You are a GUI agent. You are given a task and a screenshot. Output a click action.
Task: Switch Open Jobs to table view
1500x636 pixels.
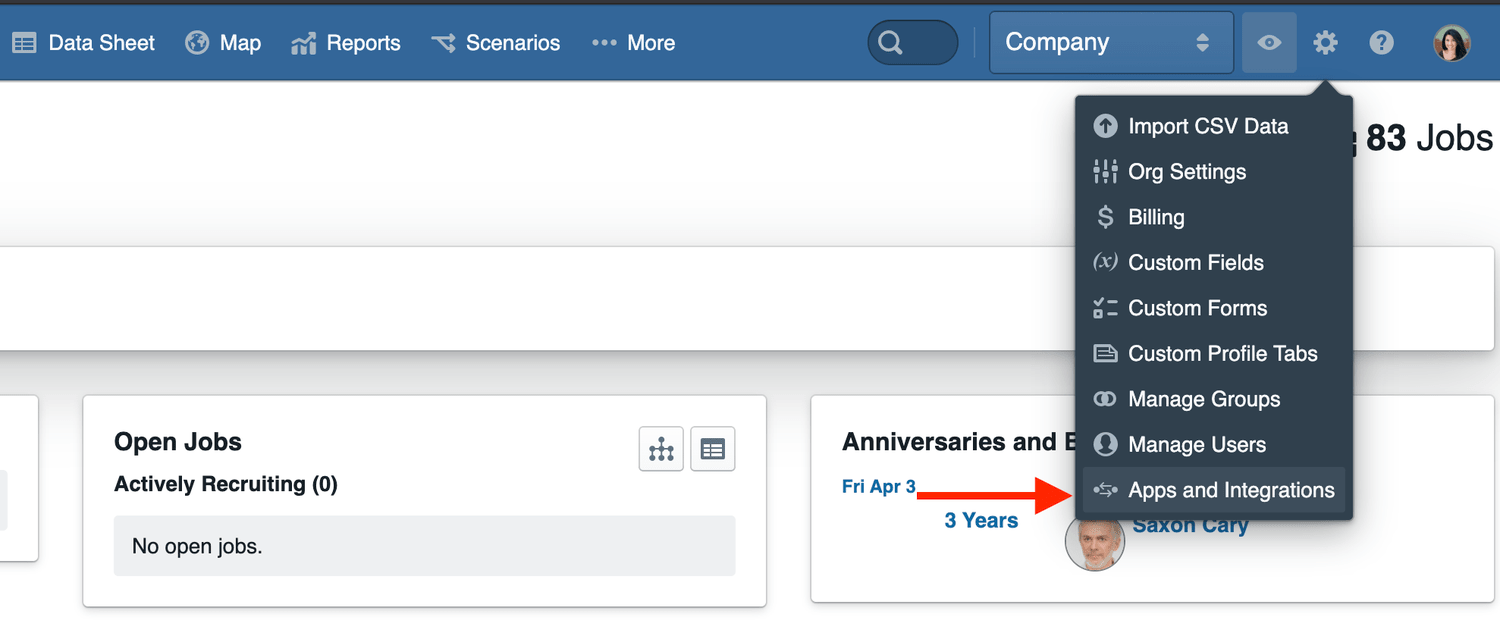point(712,448)
